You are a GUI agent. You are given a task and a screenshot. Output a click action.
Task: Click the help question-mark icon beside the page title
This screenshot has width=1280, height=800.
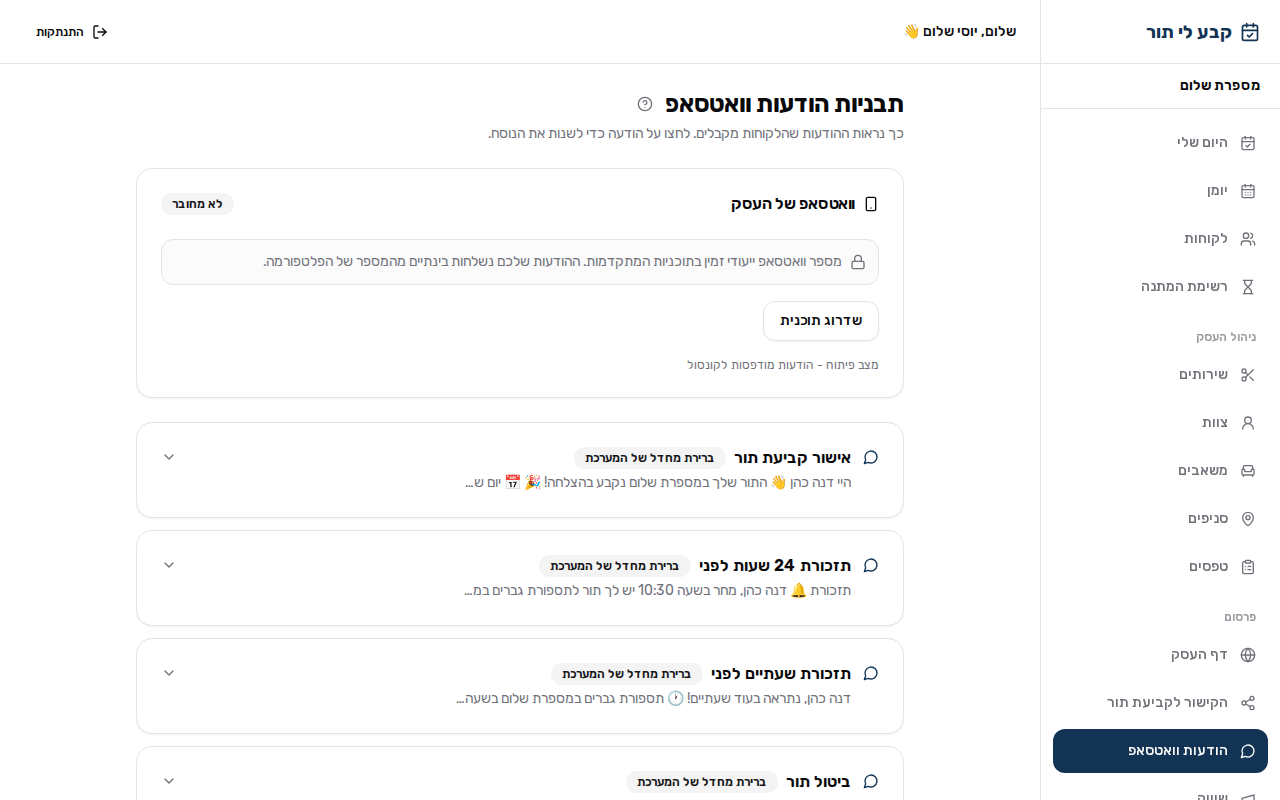(645, 104)
